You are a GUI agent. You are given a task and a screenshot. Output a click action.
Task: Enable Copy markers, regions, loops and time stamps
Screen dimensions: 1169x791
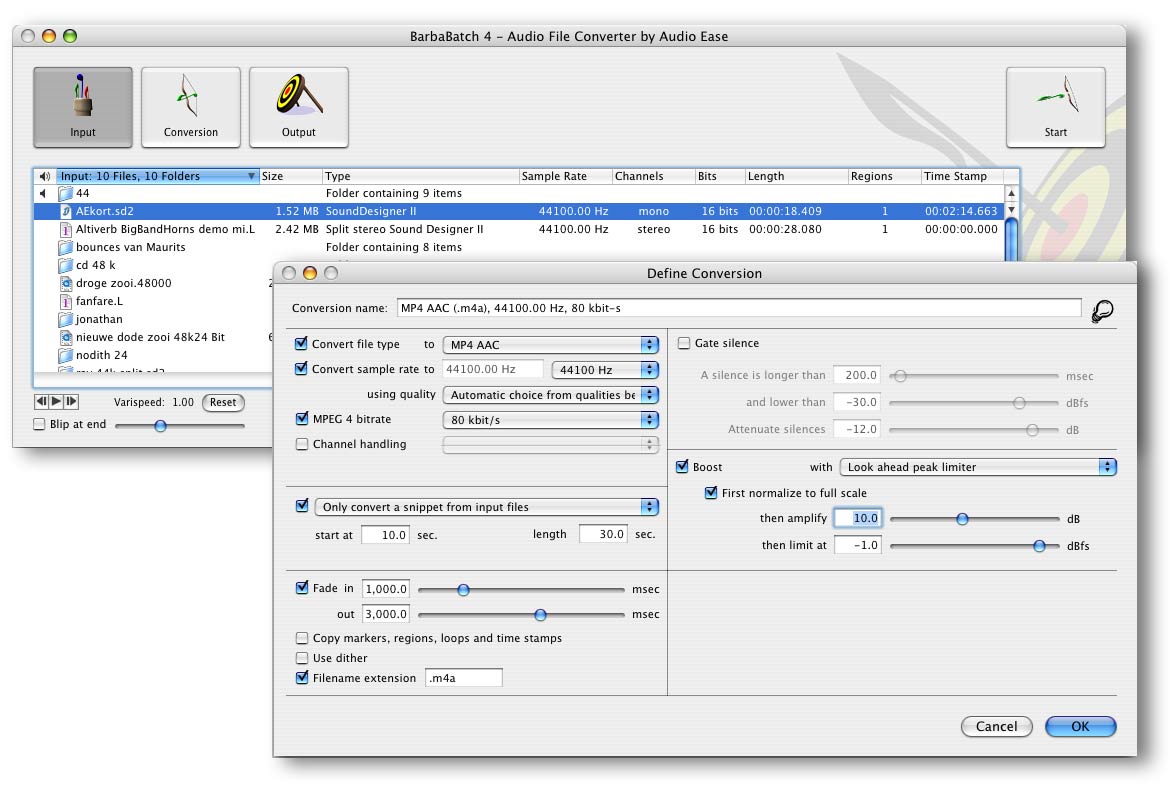(x=302, y=638)
